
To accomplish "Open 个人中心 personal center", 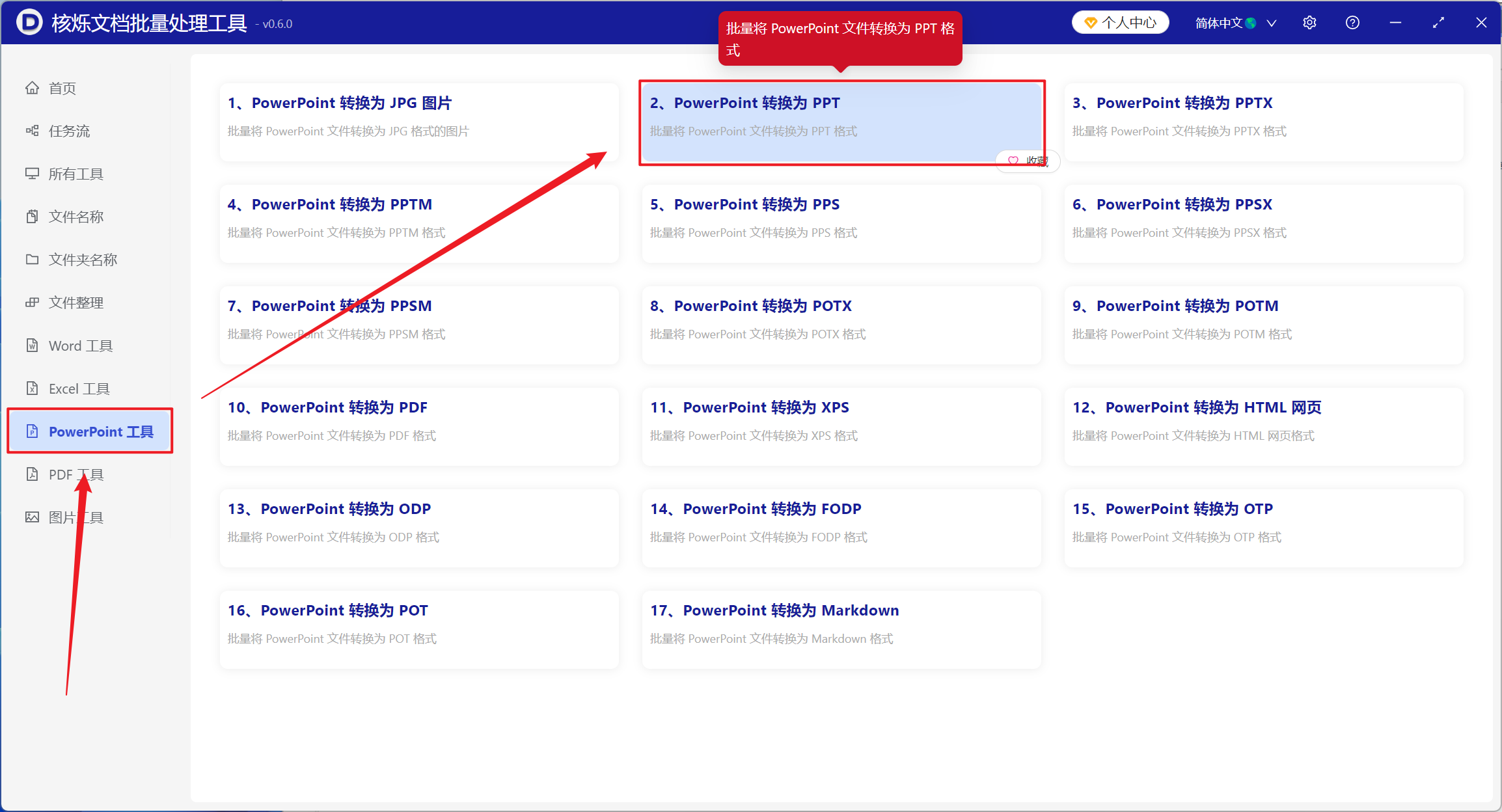I will pyautogui.click(x=1120, y=23).
